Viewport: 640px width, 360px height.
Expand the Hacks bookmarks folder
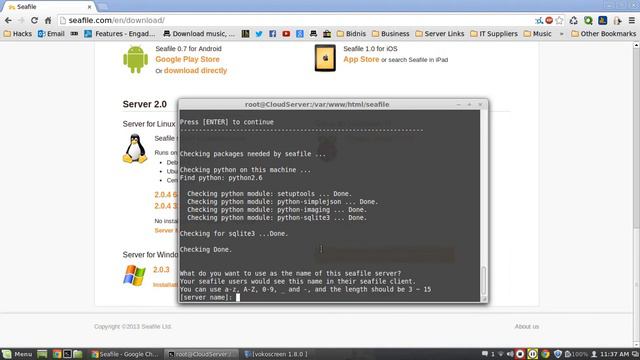18,34
